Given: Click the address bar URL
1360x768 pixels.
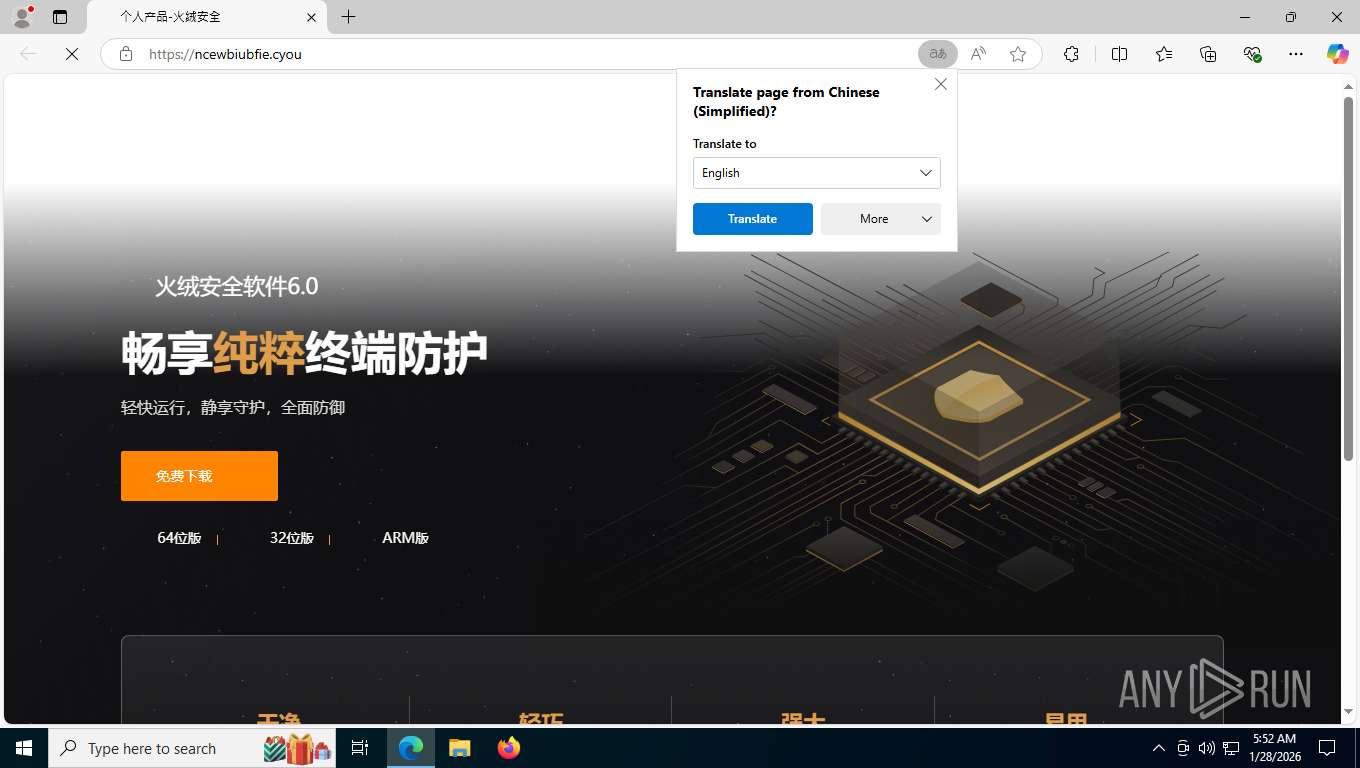Looking at the screenshot, I should [x=225, y=54].
